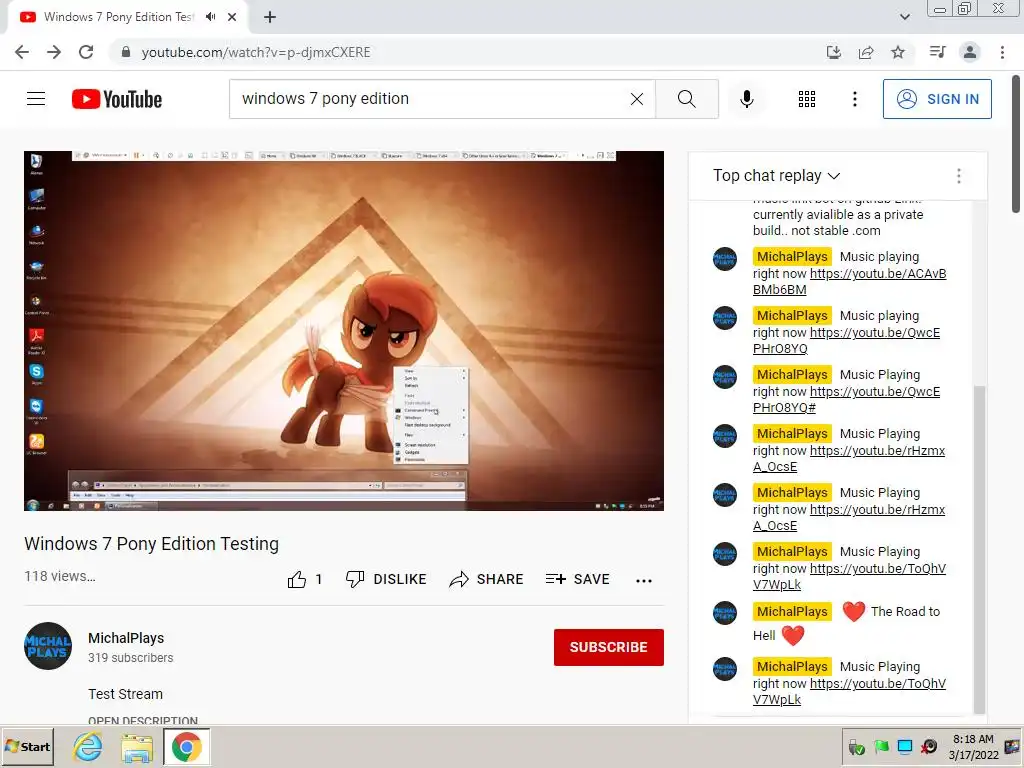Mute the tab via speaker icon
Viewport: 1024px width, 768px height.
[210, 17]
